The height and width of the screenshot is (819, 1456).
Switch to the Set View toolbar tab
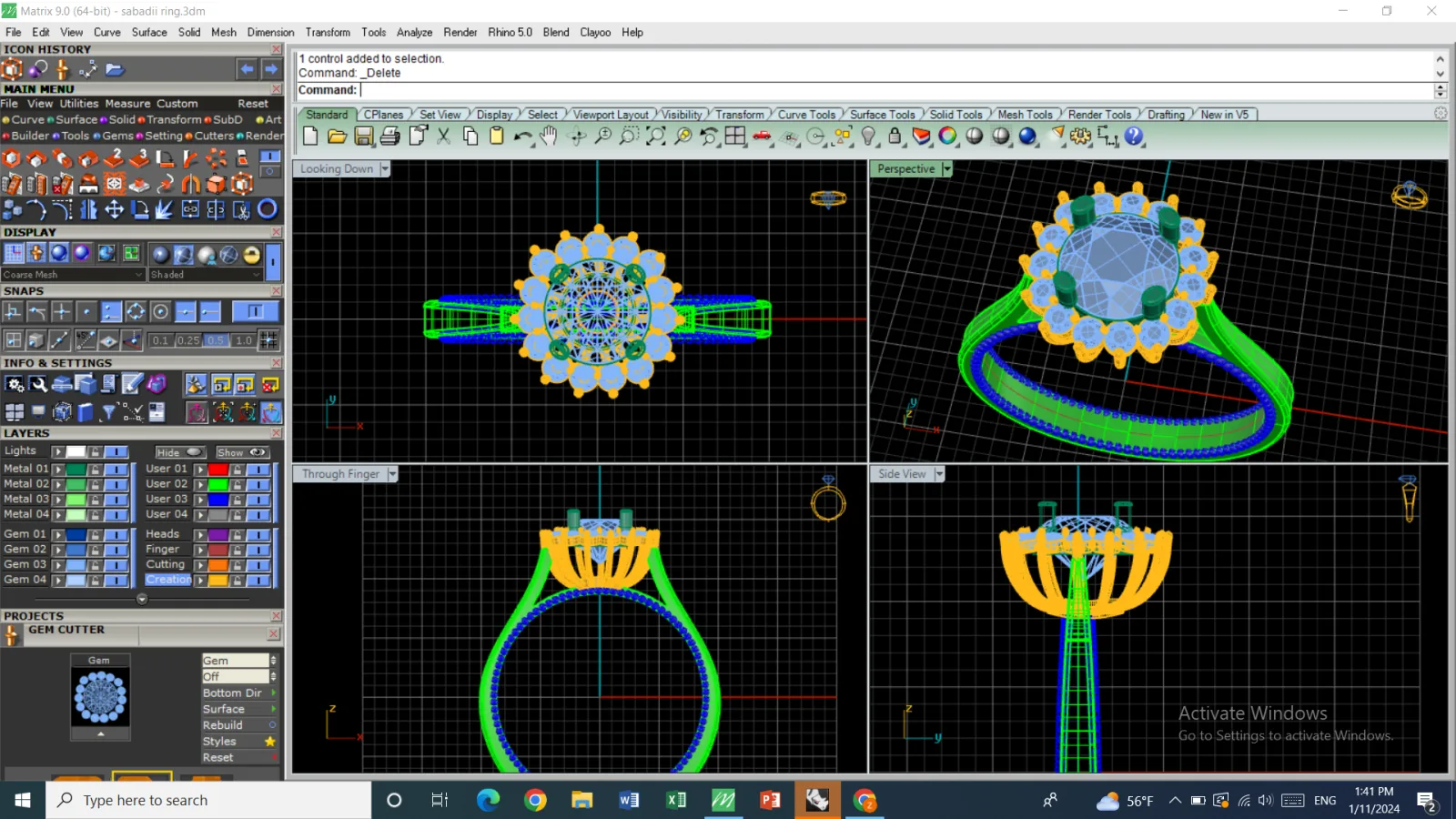click(440, 115)
